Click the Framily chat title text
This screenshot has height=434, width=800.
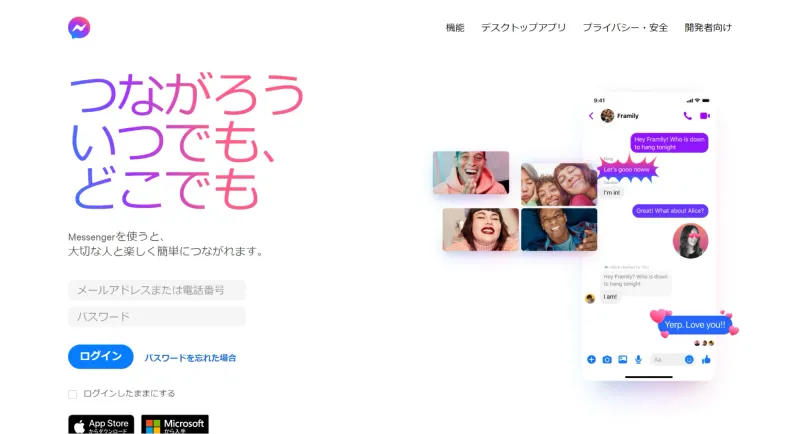(628, 116)
